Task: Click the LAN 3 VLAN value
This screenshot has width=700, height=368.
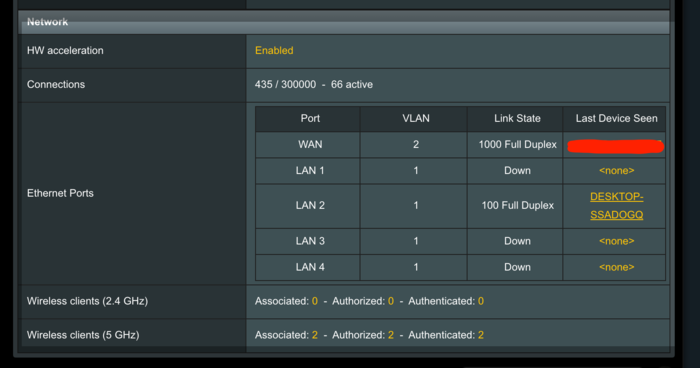Action: [416, 241]
